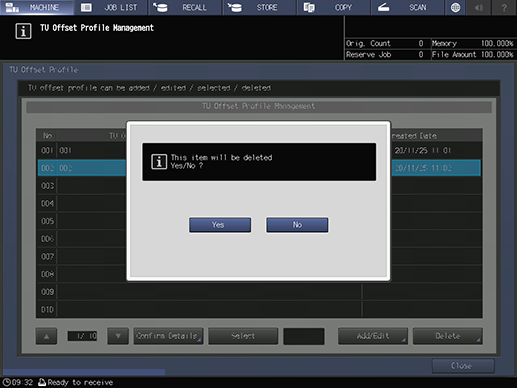This screenshot has height=388, width=517.
Task: Click the created date of row 001
Action: point(422,150)
